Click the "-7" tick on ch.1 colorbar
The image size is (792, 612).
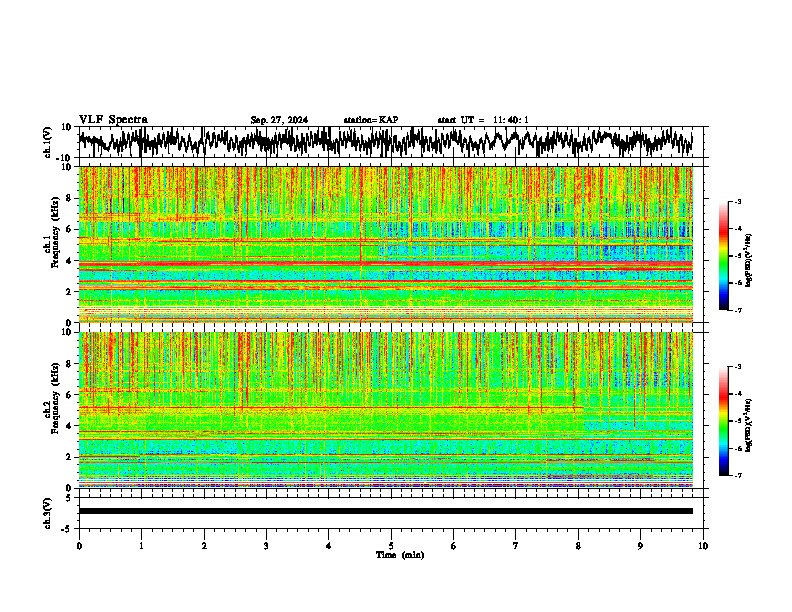(x=737, y=310)
